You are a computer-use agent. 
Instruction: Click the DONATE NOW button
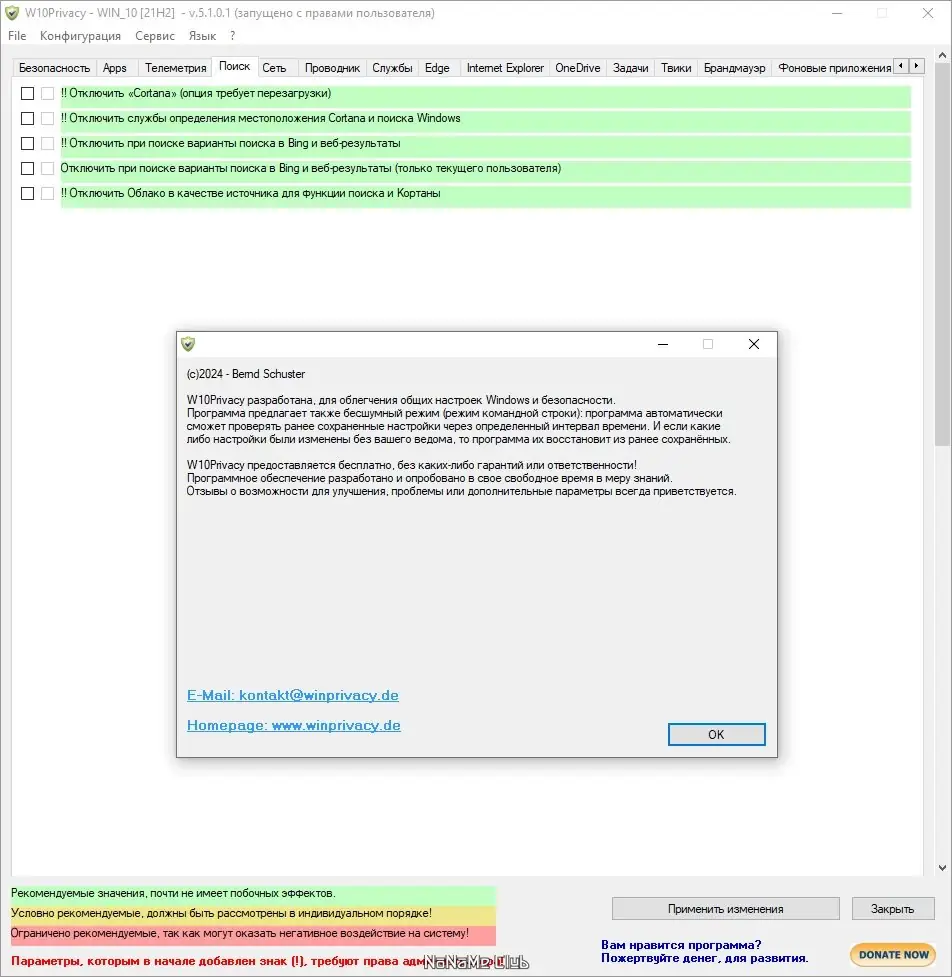click(x=893, y=955)
